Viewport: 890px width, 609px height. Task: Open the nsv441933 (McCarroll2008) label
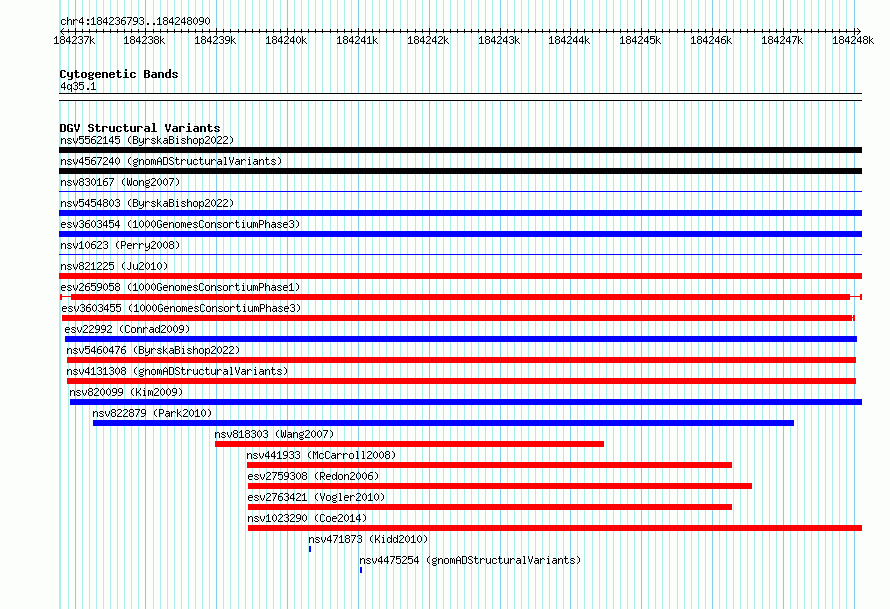(x=321, y=455)
